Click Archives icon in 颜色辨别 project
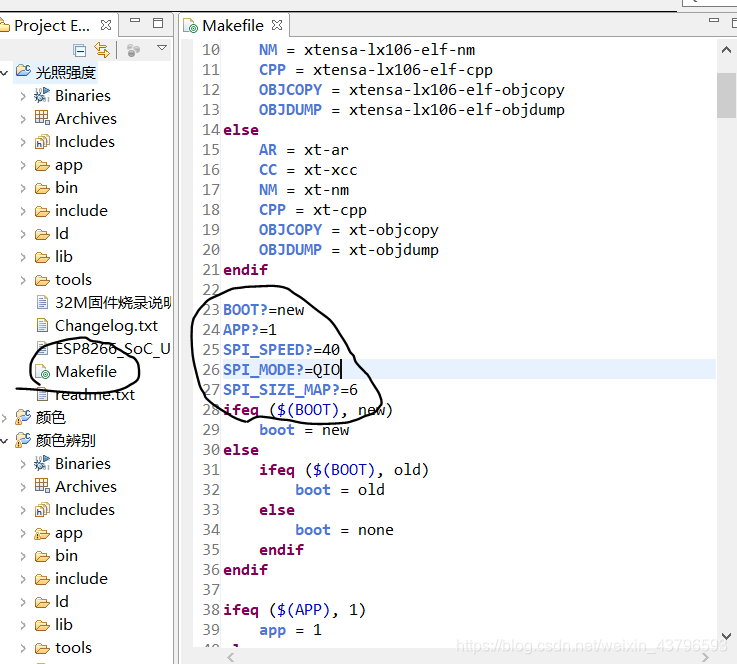The image size is (737, 664). point(42,485)
